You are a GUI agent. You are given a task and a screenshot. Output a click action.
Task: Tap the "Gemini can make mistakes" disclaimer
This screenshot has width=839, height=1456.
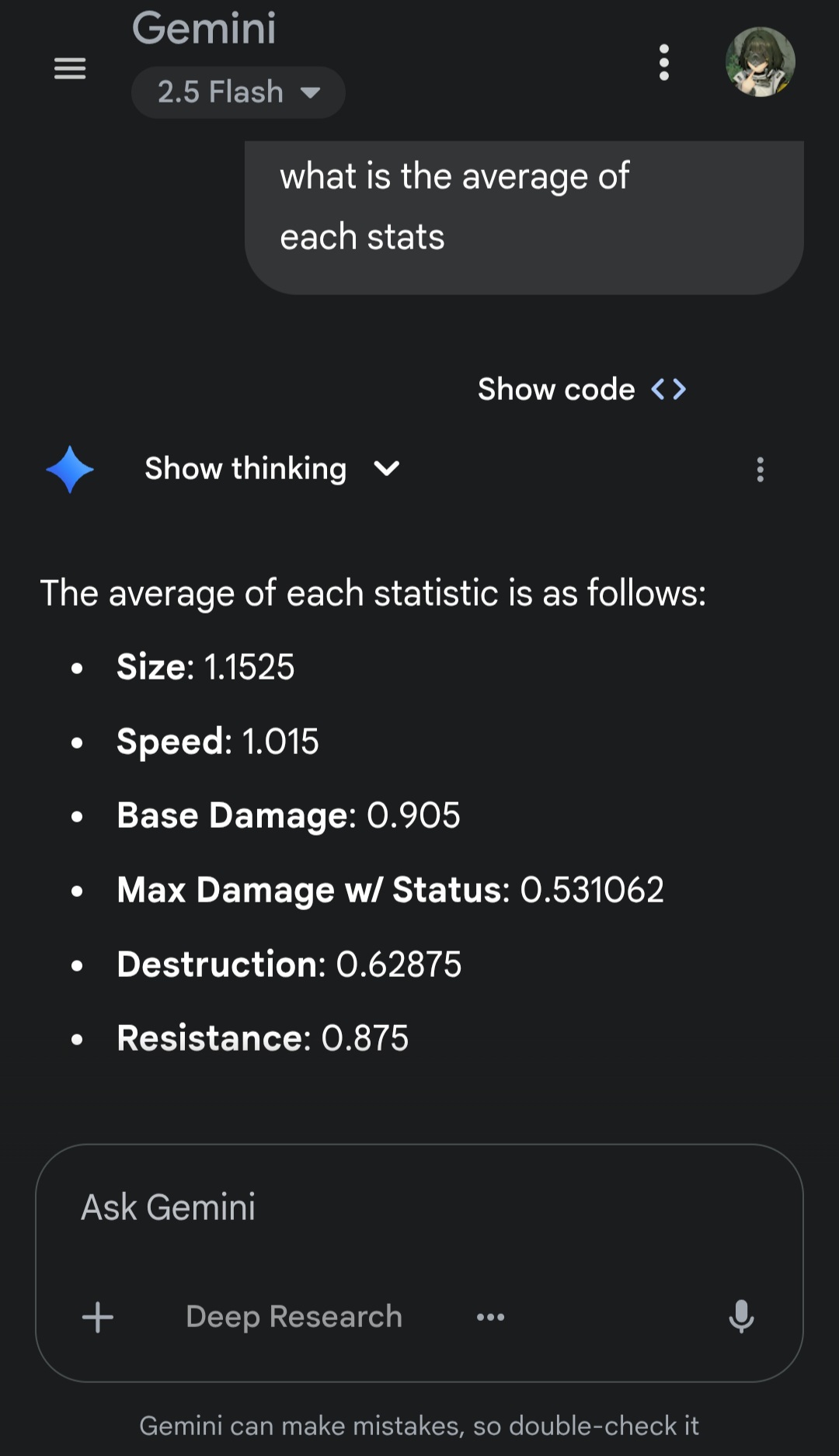pyautogui.click(x=419, y=1426)
